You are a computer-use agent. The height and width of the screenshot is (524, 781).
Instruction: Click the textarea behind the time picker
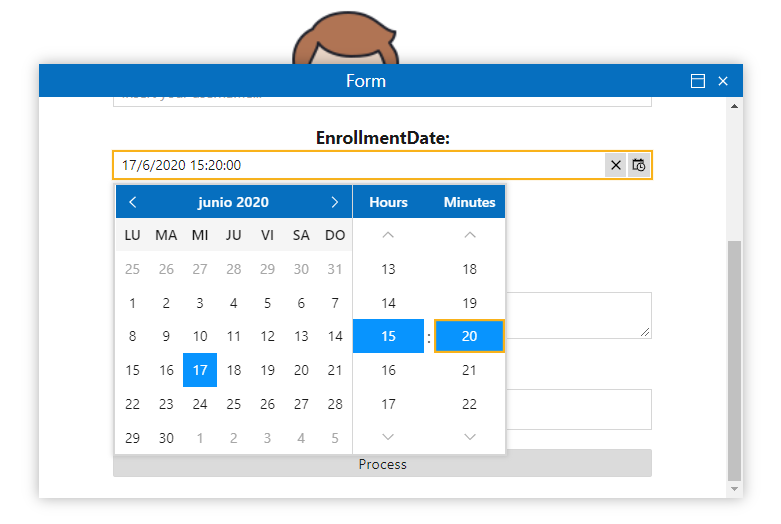pos(579,315)
